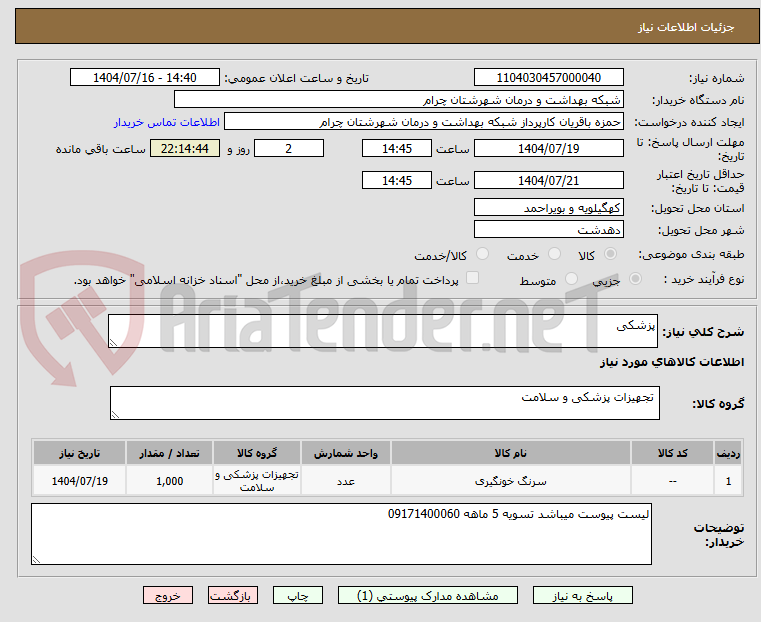Click the واحد شمارش column header

click(x=346, y=453)
